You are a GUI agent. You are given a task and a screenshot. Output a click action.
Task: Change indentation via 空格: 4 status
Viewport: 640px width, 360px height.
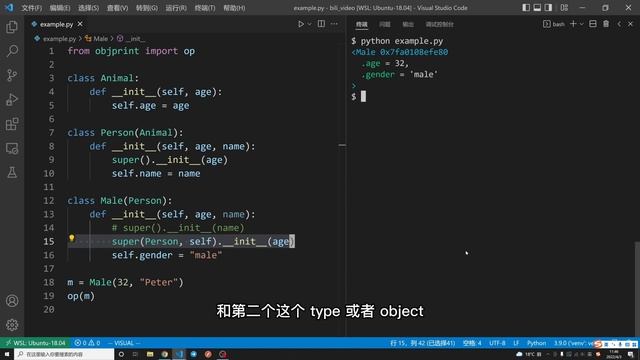pyautogui.click(x=472, y=343)
